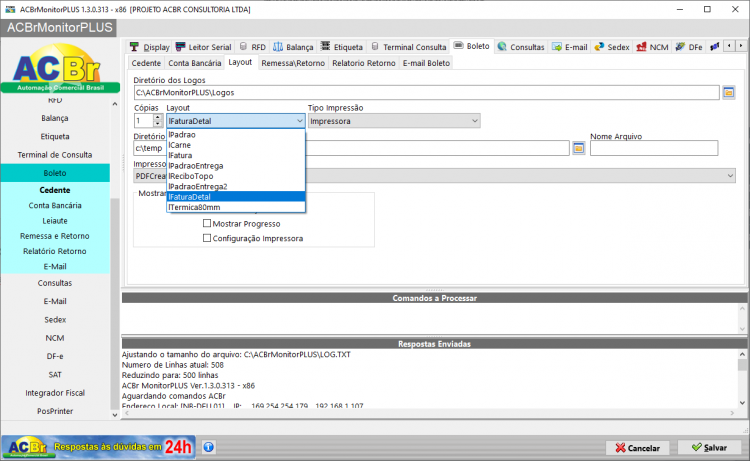The height and width of the screenshot is (461, 750).
Task: Click the Diretório dos Logos path field
Action: (427, 92)
